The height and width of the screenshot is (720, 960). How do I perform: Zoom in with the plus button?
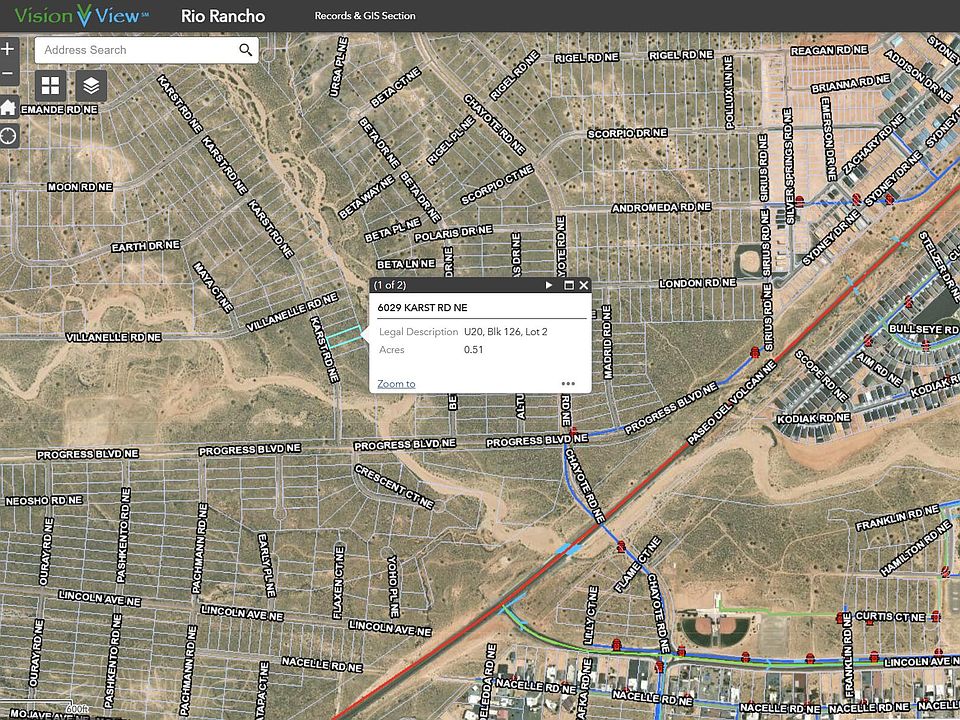coord(8,48)
